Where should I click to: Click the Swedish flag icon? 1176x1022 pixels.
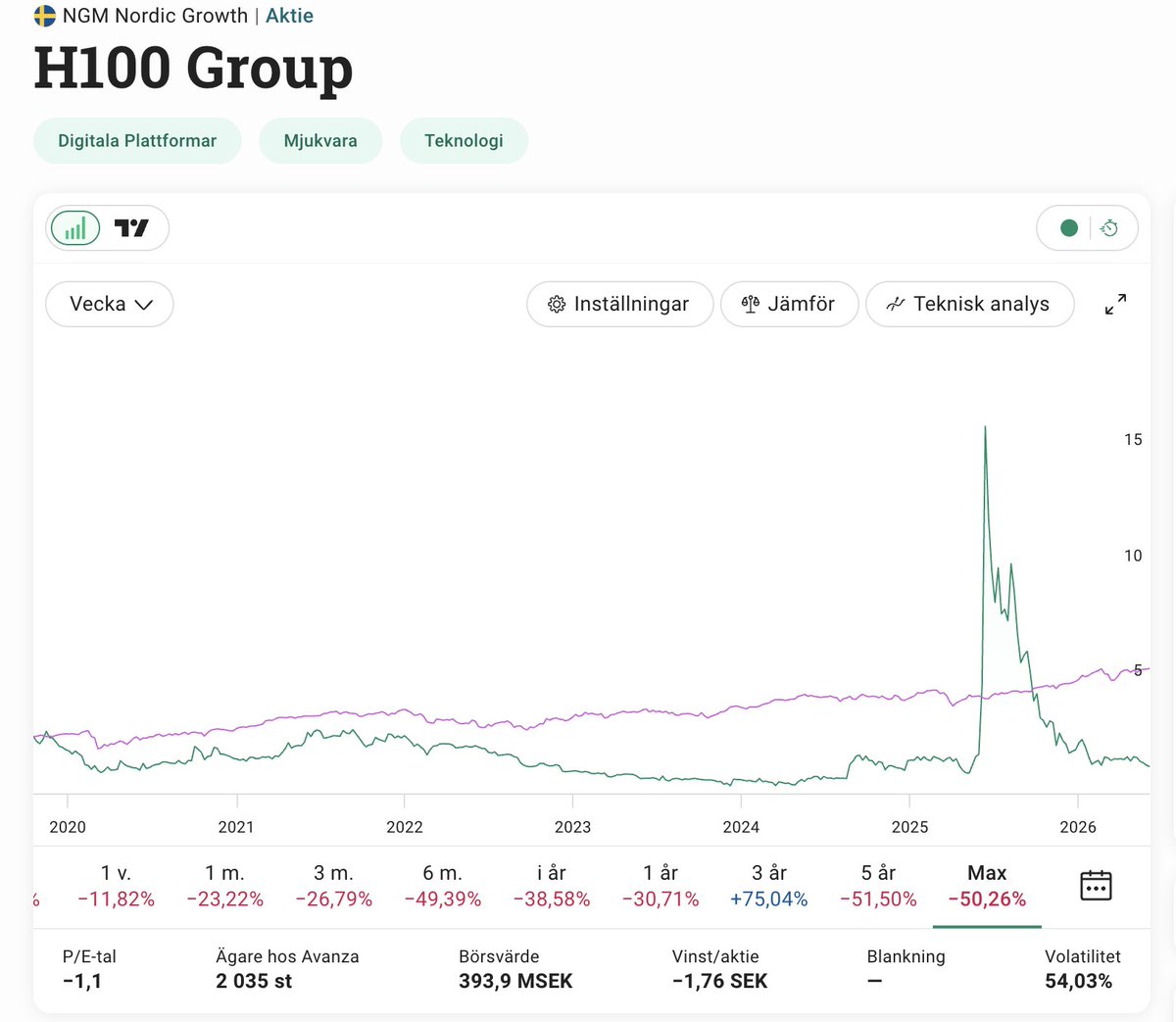(x=45, y=16)
